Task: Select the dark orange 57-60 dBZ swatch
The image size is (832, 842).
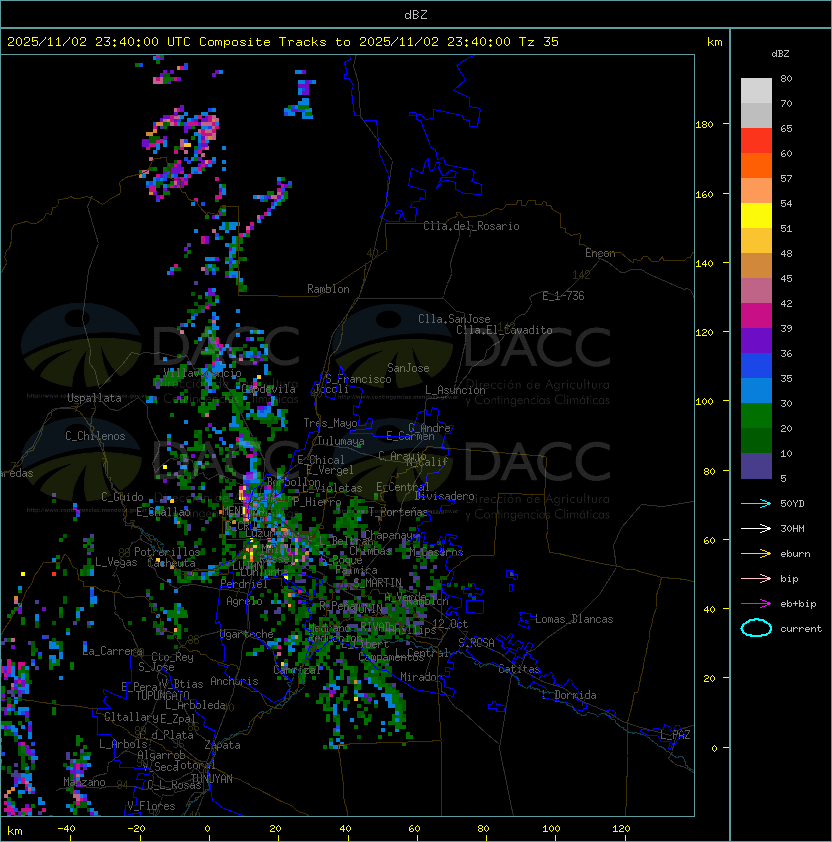Action: (756, 166)
